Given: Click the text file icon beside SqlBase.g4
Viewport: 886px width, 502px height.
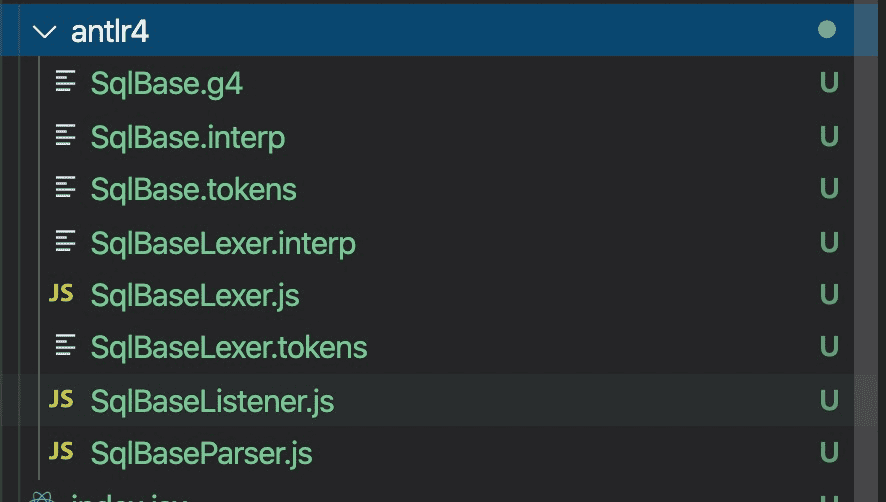Looking at the screenshot, I should pos(65,83).
